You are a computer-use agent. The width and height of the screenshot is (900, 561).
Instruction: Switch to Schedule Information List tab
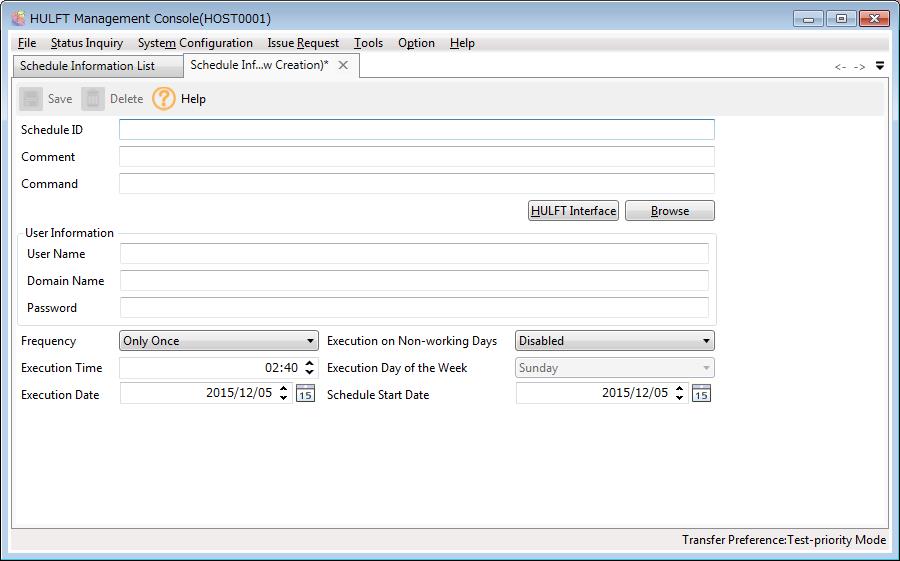(x=96, y=66)
